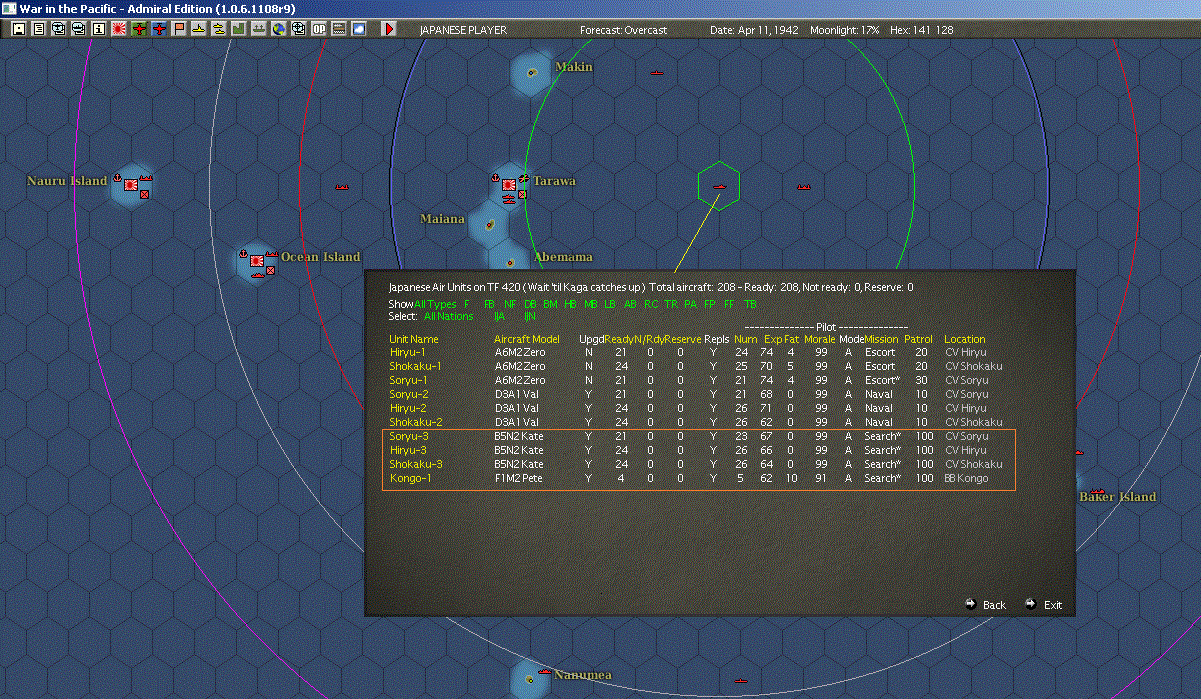Click the cloud weather toolbar icon
The height and width of the screenshot is (699, 1201).
[x=359, y=30]
